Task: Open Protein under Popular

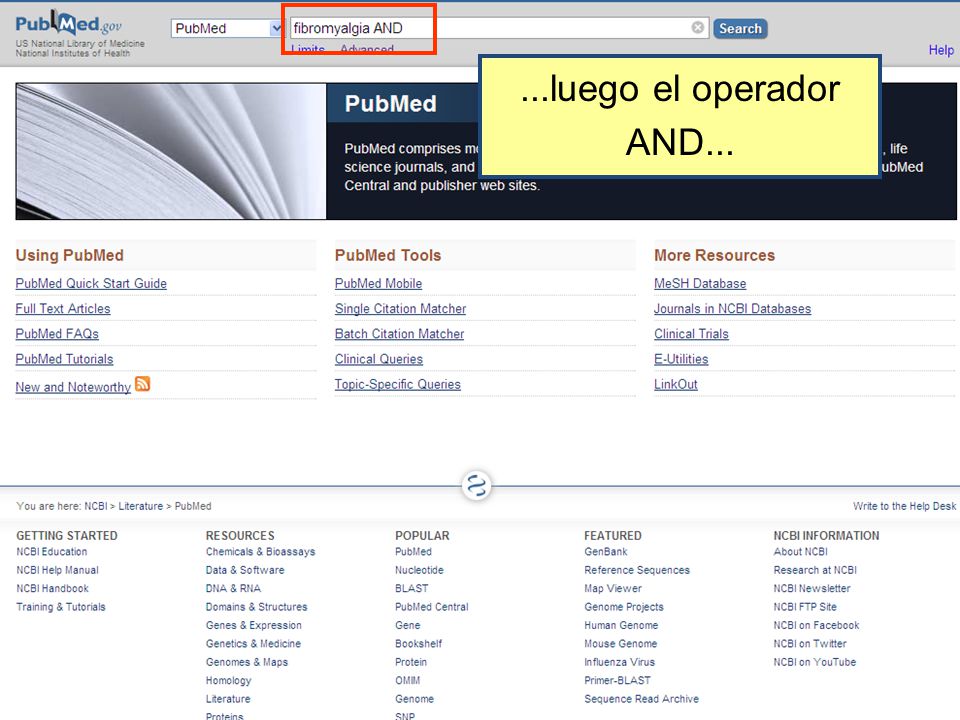Action: point(411,662)
